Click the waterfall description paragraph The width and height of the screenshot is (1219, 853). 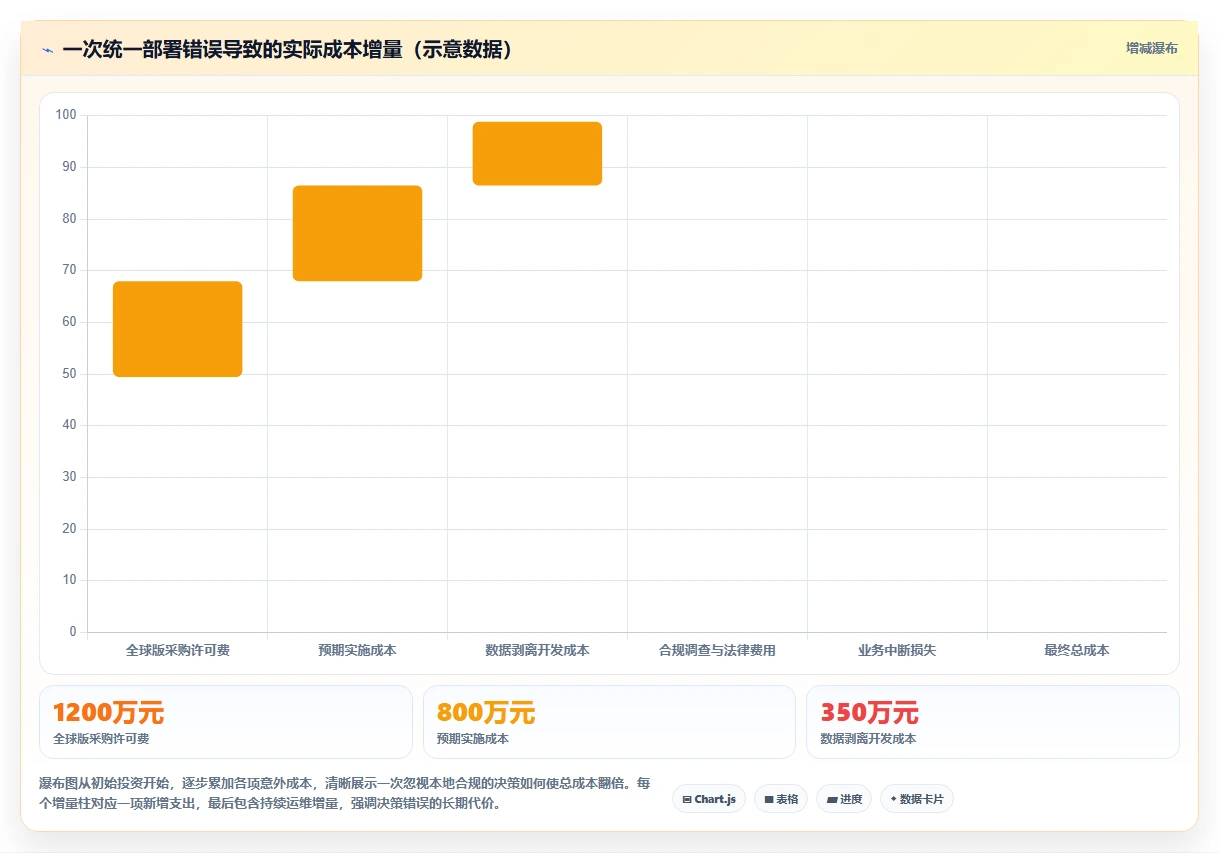coord(345,793)
